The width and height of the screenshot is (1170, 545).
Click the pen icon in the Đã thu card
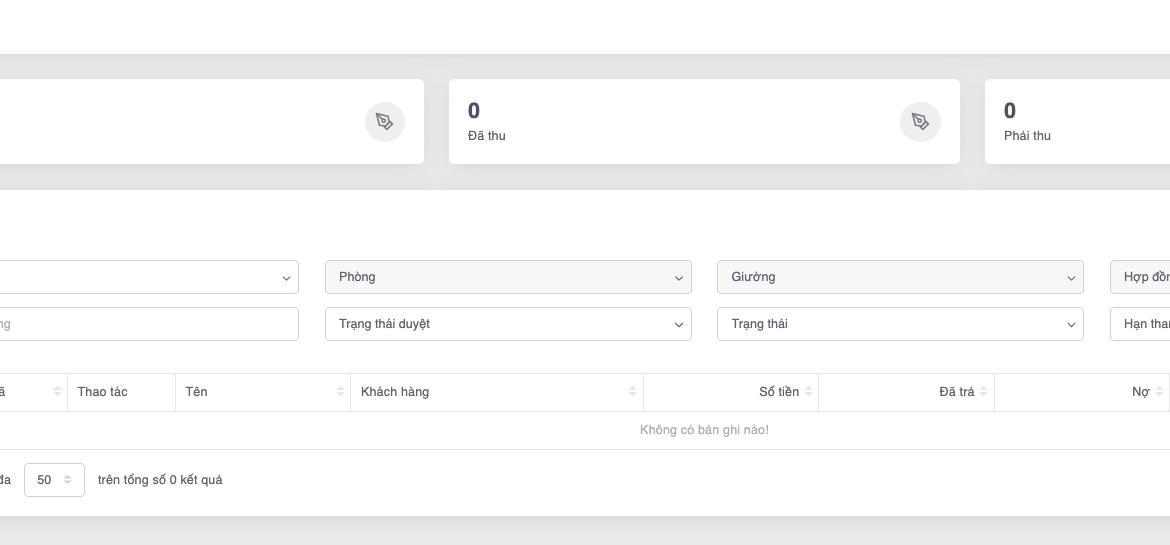pyautogui.click(x=920, y=122)
